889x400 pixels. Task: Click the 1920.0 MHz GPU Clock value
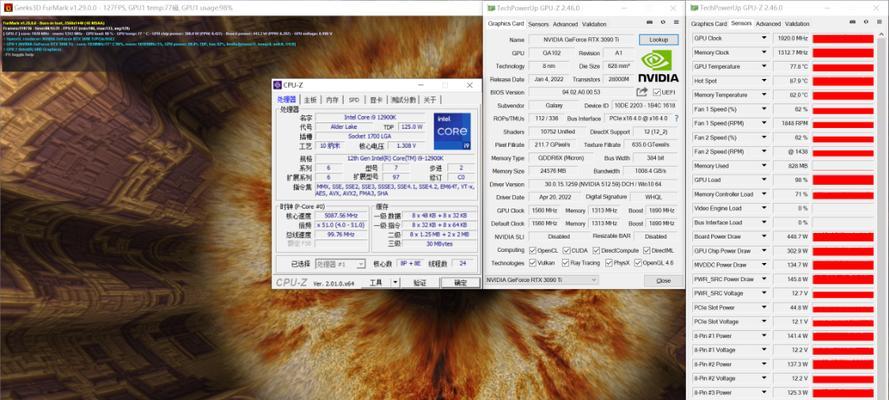click(791, 39)
